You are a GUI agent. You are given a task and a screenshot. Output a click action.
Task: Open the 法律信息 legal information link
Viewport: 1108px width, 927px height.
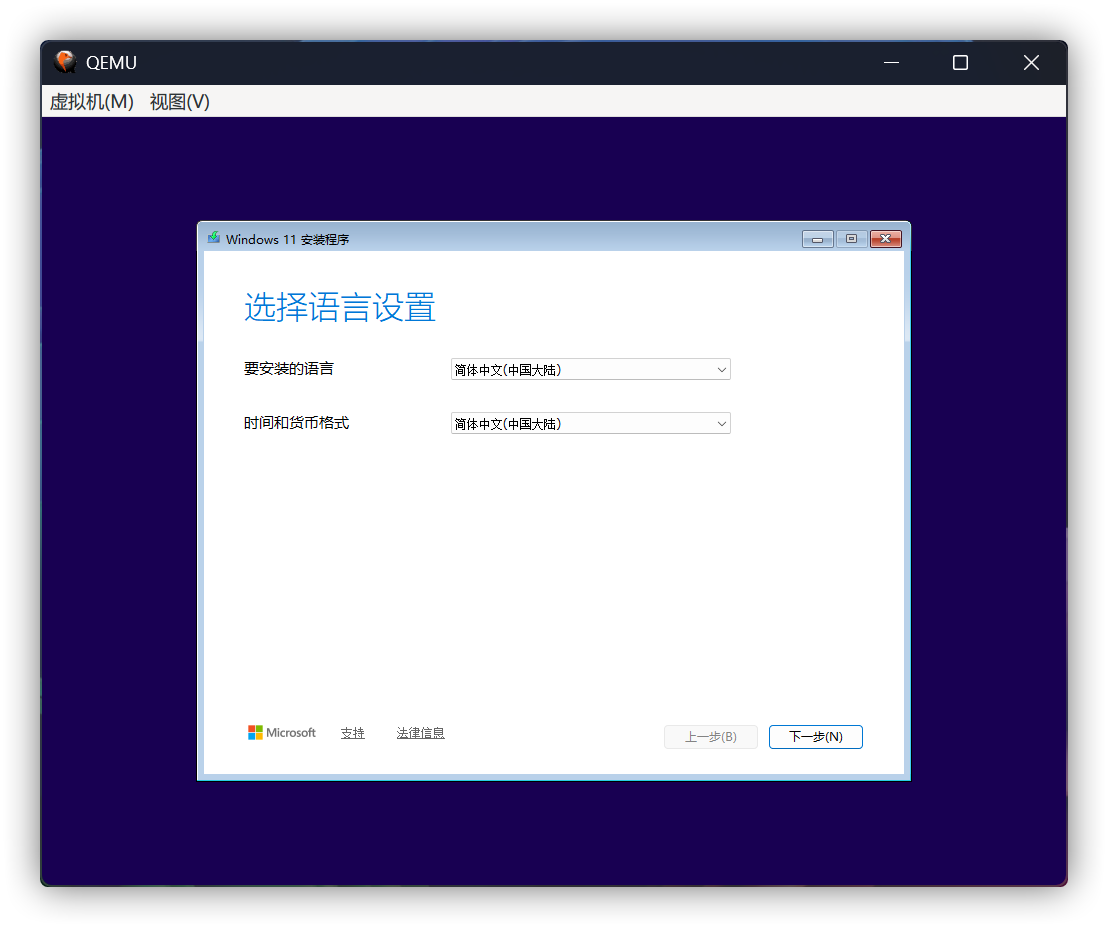pos(420,732)
